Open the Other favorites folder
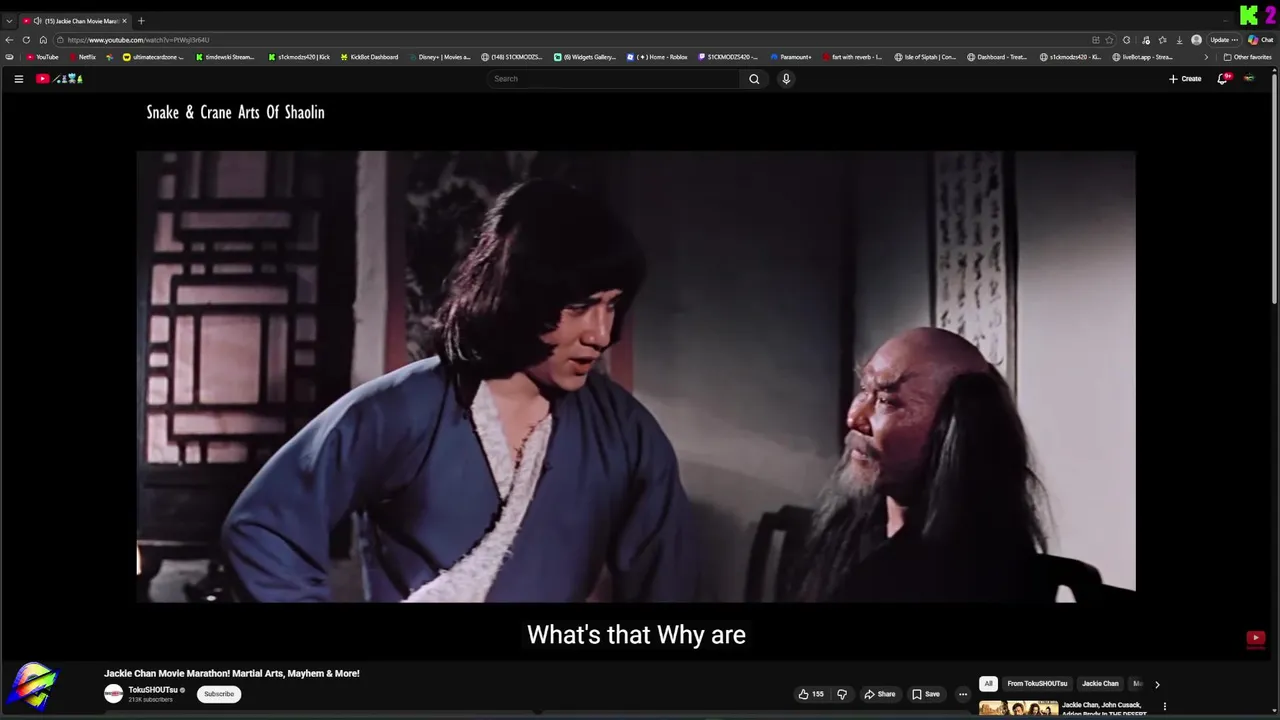This screenshot has width=1280, height=720. point(1248,57)
